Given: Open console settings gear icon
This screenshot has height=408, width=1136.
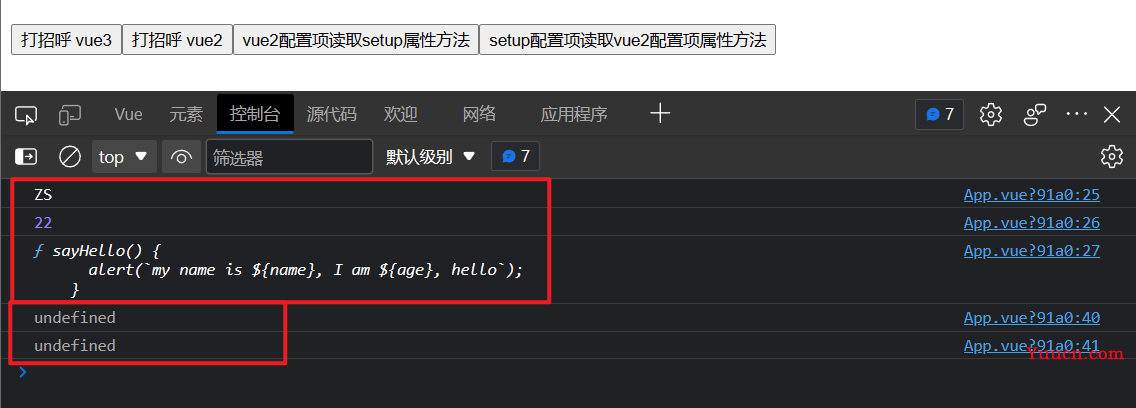Looking at the screenshot, I should coord(1111,157).
